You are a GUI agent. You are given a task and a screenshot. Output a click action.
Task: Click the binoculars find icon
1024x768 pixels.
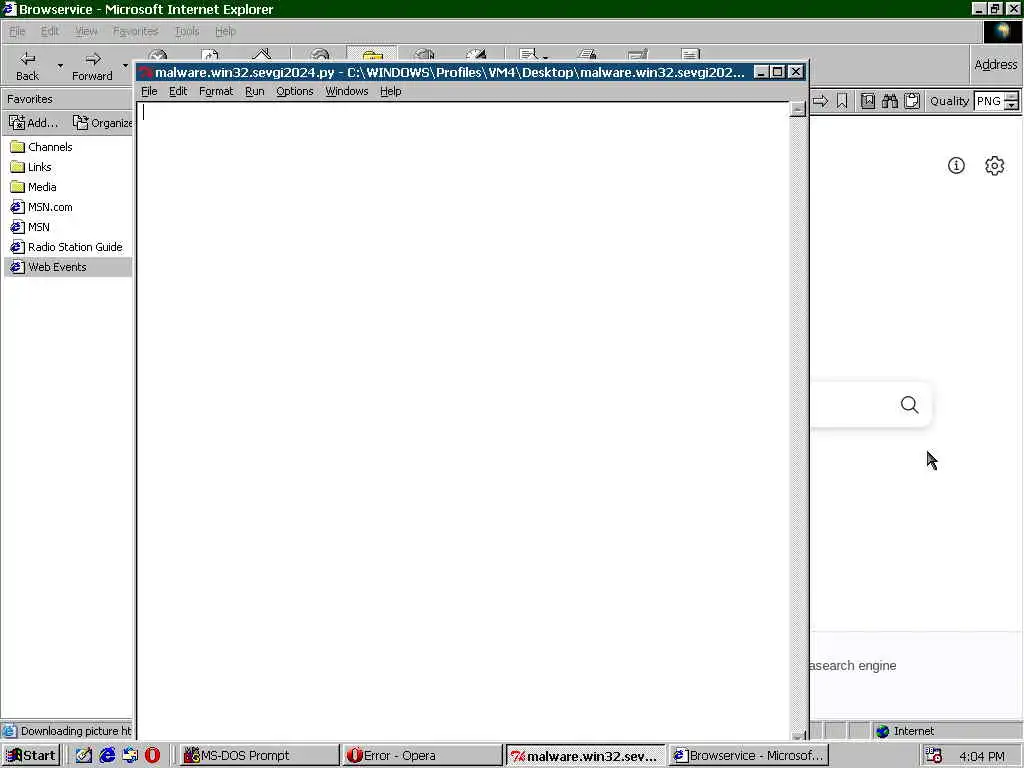pos(889,101)
